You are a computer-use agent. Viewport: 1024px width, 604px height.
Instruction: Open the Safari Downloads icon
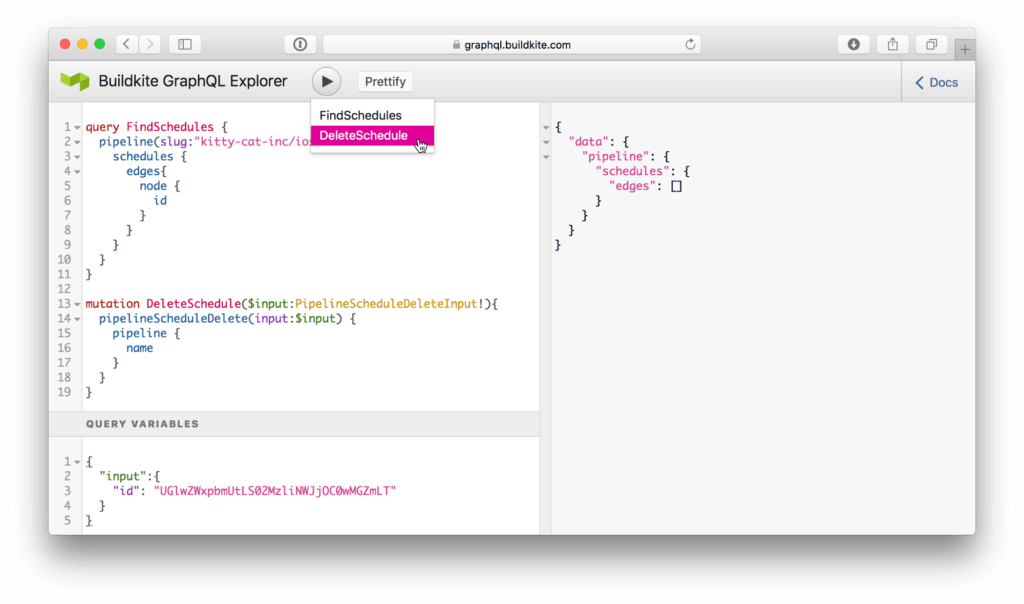(852, 44)
